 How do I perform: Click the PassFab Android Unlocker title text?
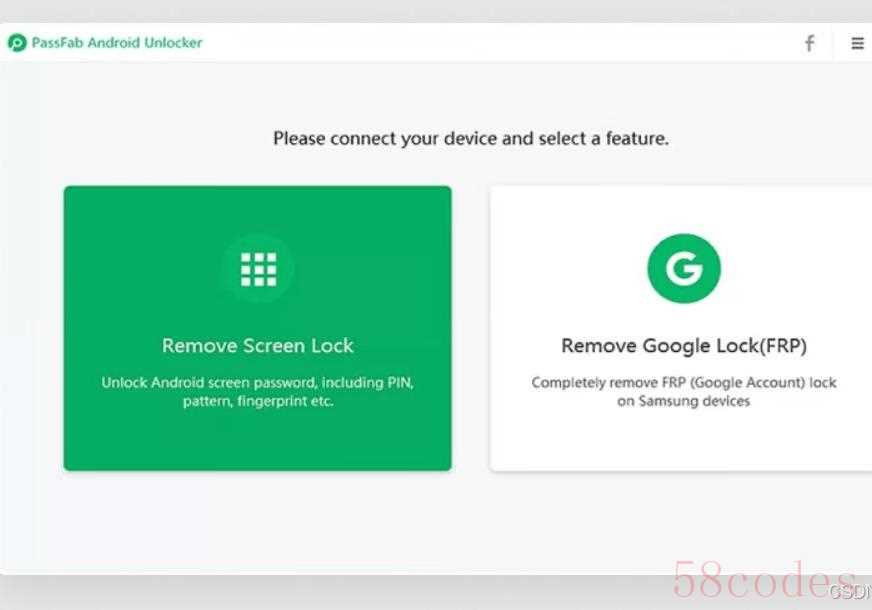[117, 42]
